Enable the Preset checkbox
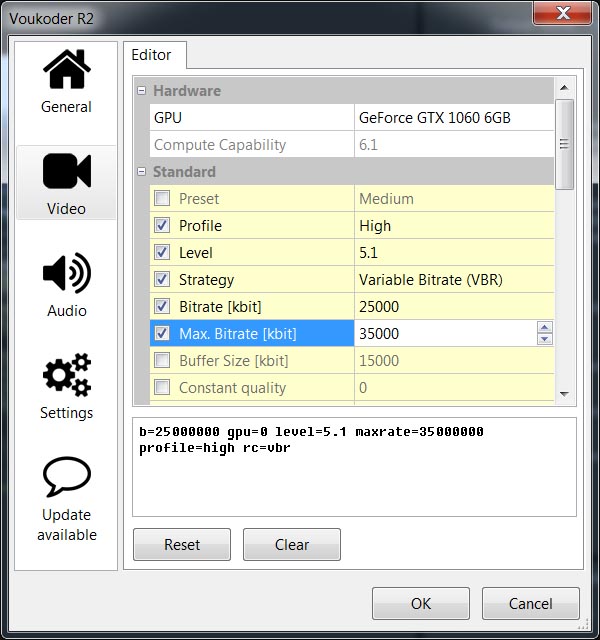The width and height of the screenshot is (600, 640). [x=162, y=198]
